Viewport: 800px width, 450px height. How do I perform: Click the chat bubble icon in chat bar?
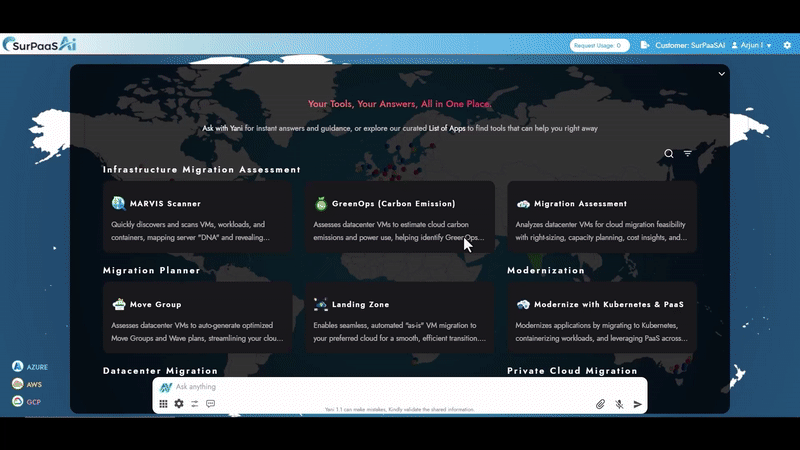tap(211, 404)
